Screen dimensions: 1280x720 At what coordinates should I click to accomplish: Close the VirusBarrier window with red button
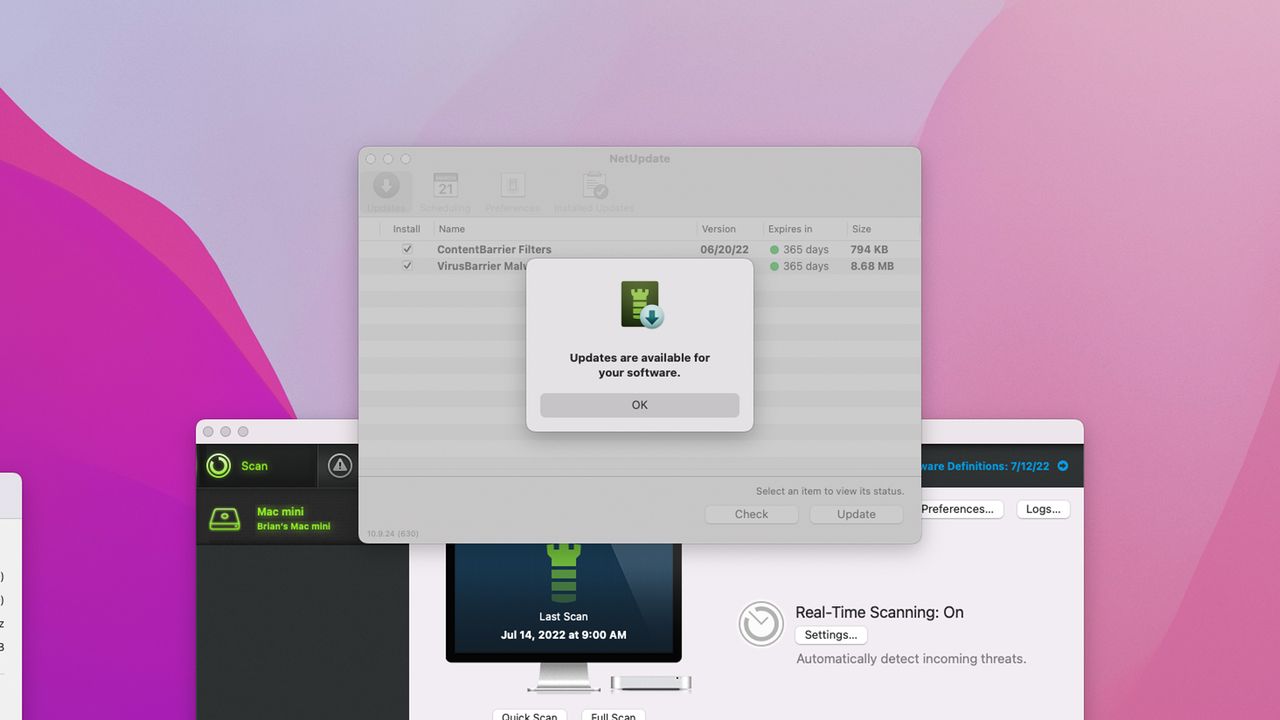pyautogui.click(x=208, y=432)
